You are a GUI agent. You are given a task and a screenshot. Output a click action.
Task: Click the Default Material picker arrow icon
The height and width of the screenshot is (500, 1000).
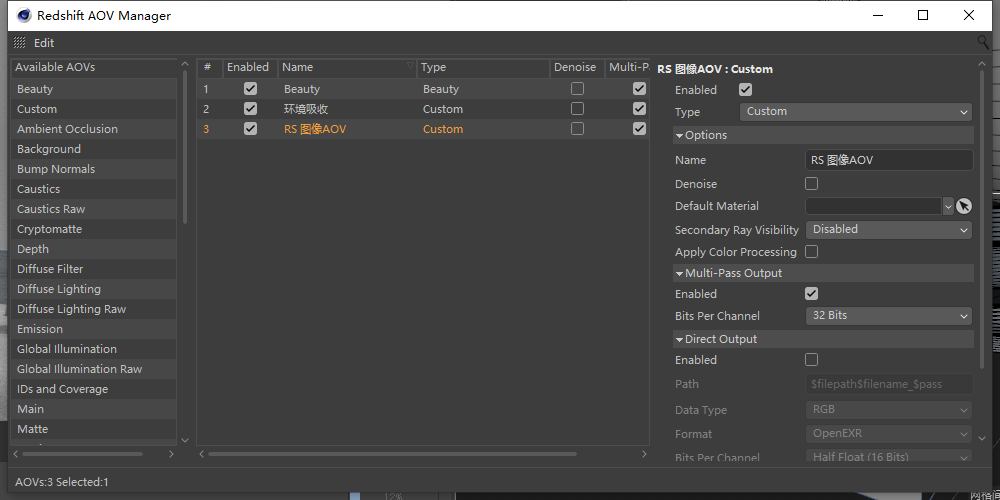tap(964, 206)
